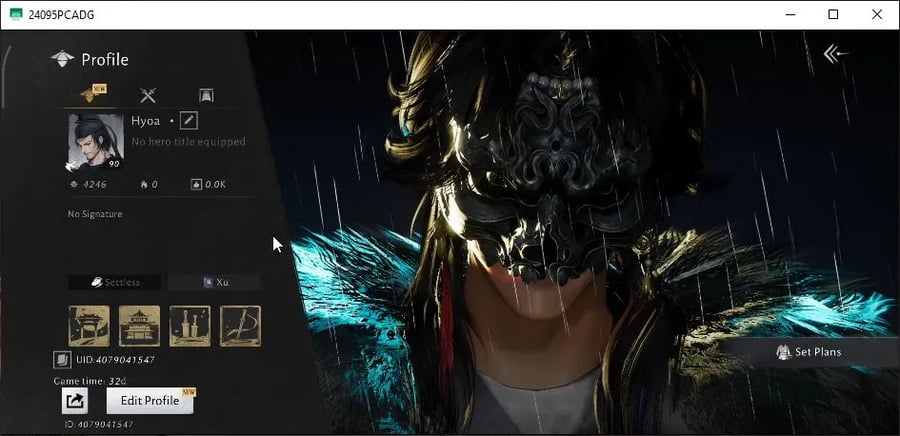This screenshot has width=900, height=436.
Task: Select the pagoda temple badge icon
Action: pyautogui.click(x=139, y=326)
